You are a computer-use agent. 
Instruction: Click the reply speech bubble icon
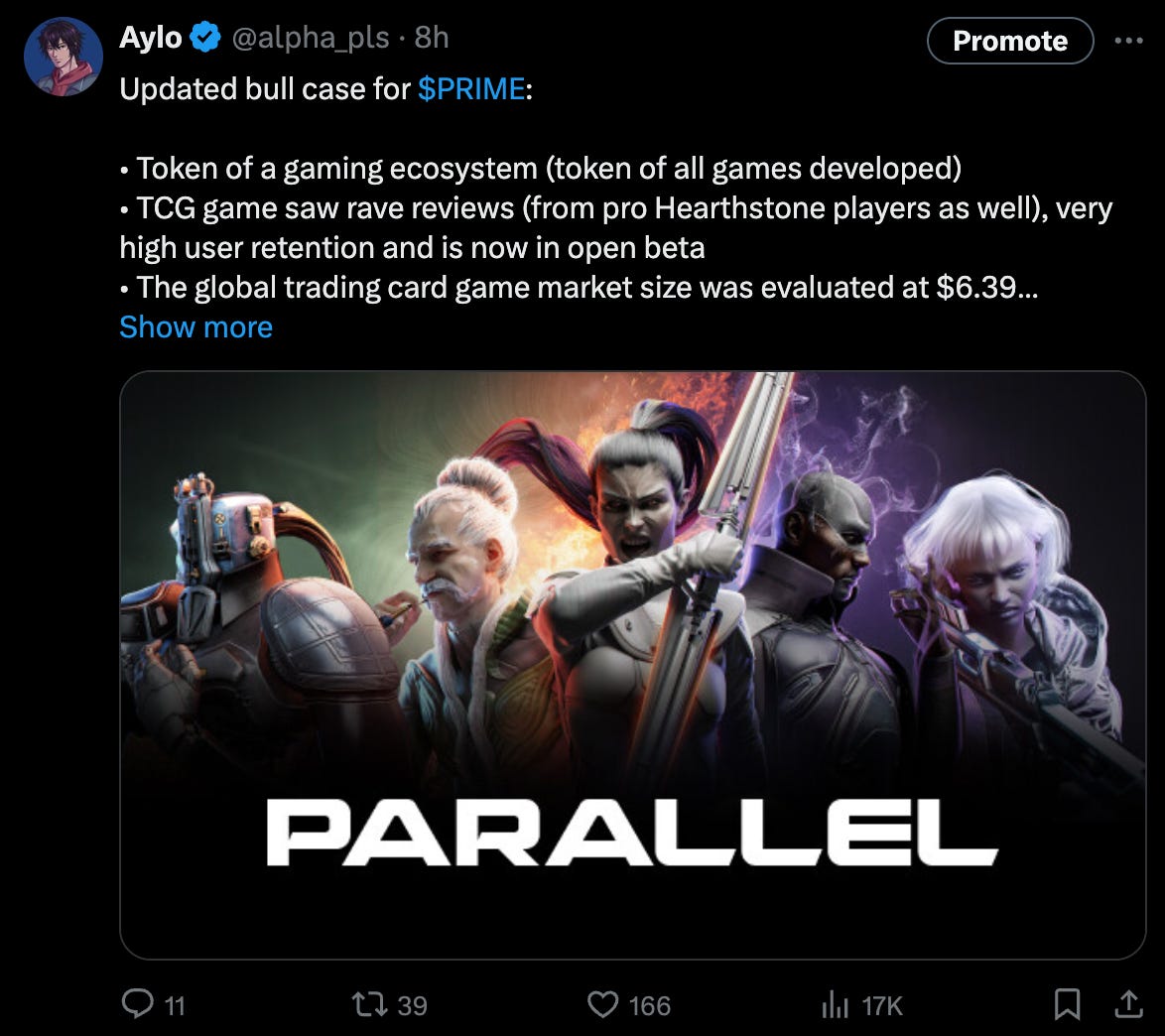[138, 1004]
